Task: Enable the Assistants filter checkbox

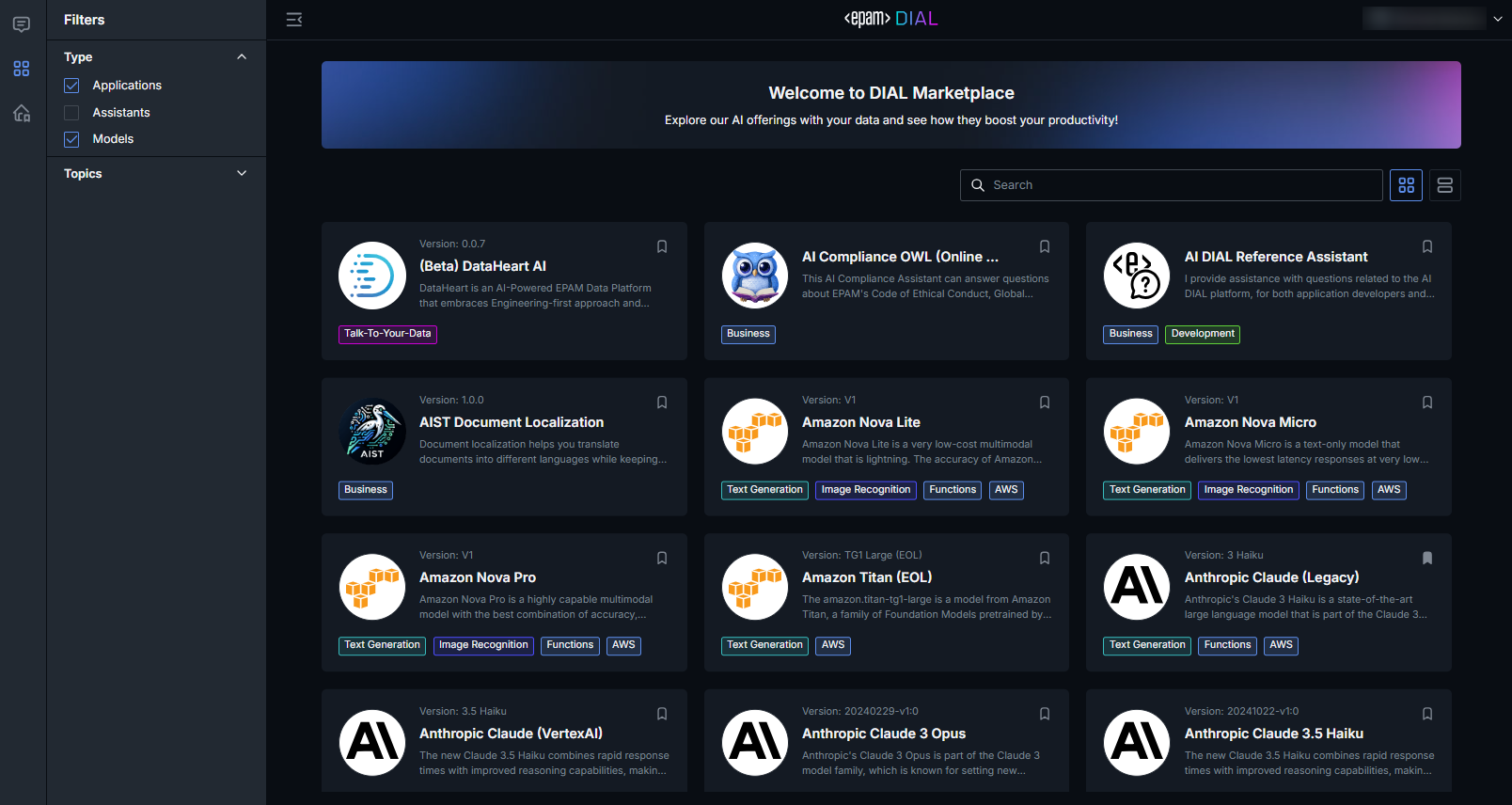Action: pyautogui.click(x=71, y=113)
